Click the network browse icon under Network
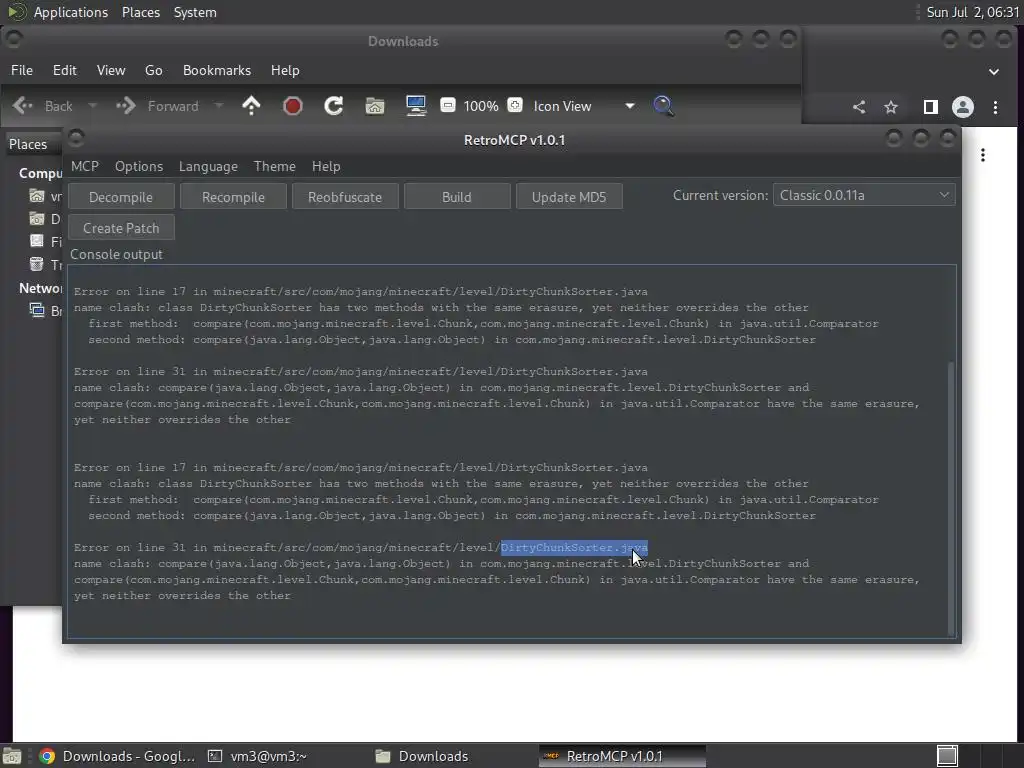Viewport: 1024px width, 768px height. point(37,310)
